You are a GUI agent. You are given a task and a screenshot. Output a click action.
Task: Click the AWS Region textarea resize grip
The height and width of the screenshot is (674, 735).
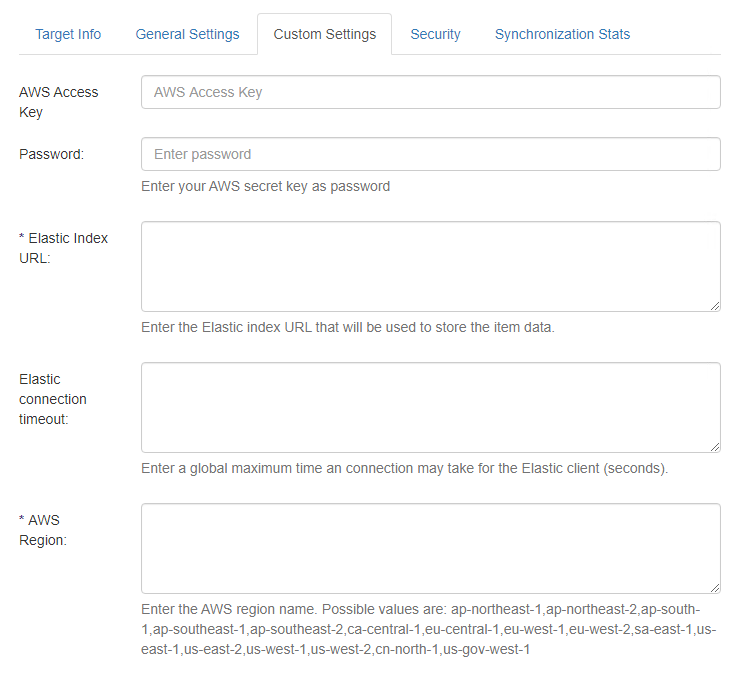click(715, 588)
